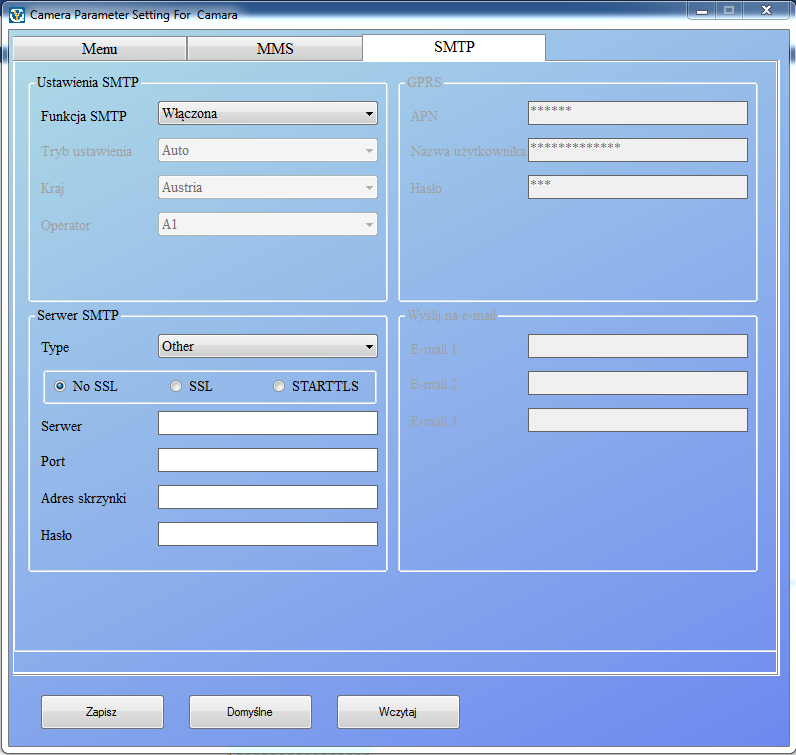Focus the Port text field
This screenshot has width=796, height=755.
(268, 460)
